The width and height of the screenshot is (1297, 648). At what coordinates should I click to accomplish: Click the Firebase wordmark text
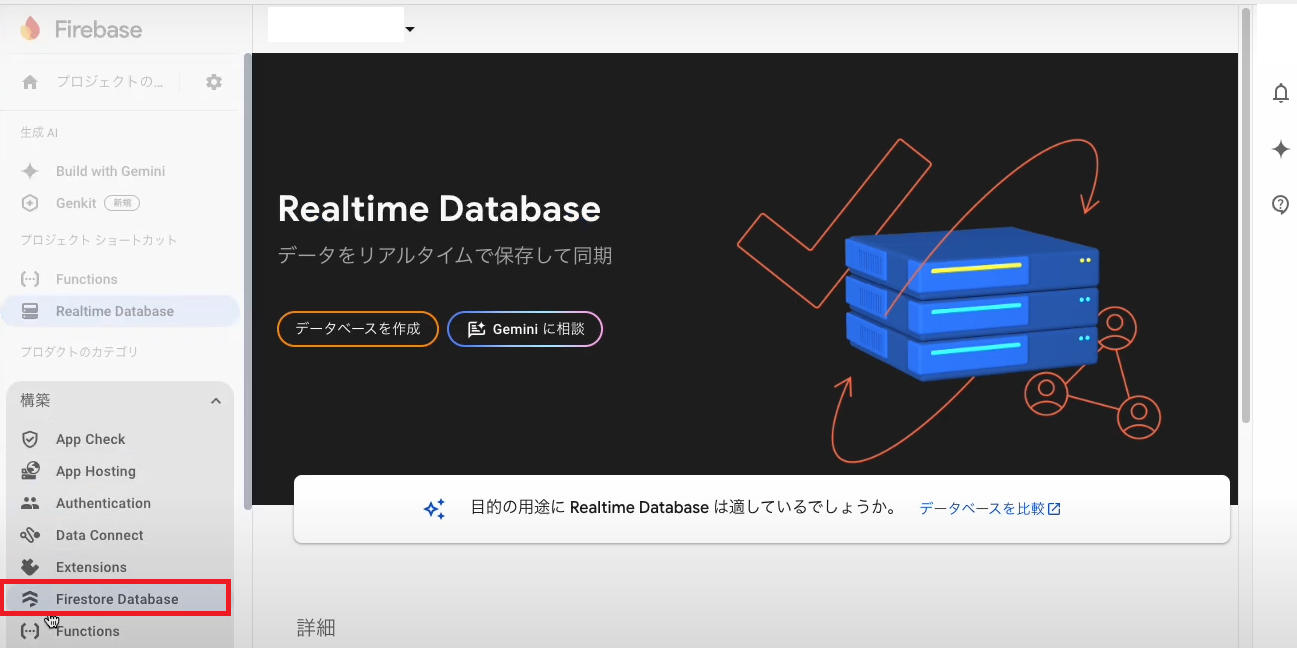98,30
